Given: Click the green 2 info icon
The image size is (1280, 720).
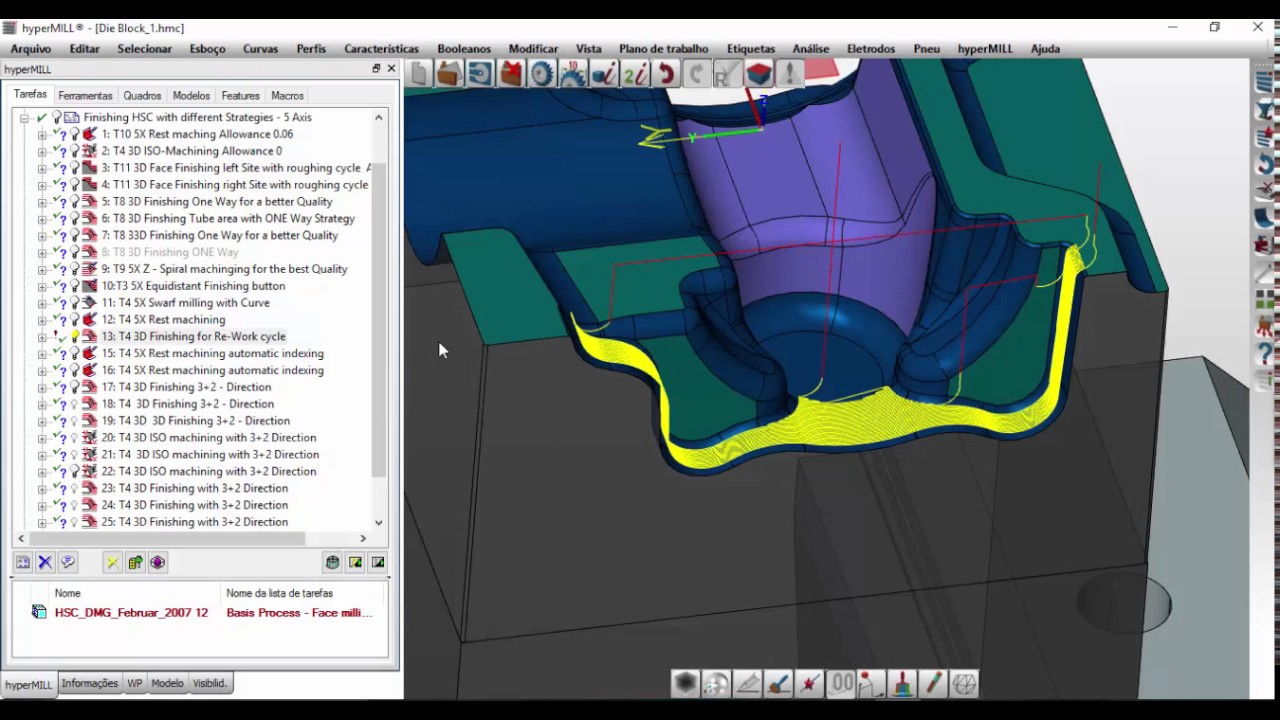Looking at the screenshot, I should pyautogui.click(x=635, y=73).
